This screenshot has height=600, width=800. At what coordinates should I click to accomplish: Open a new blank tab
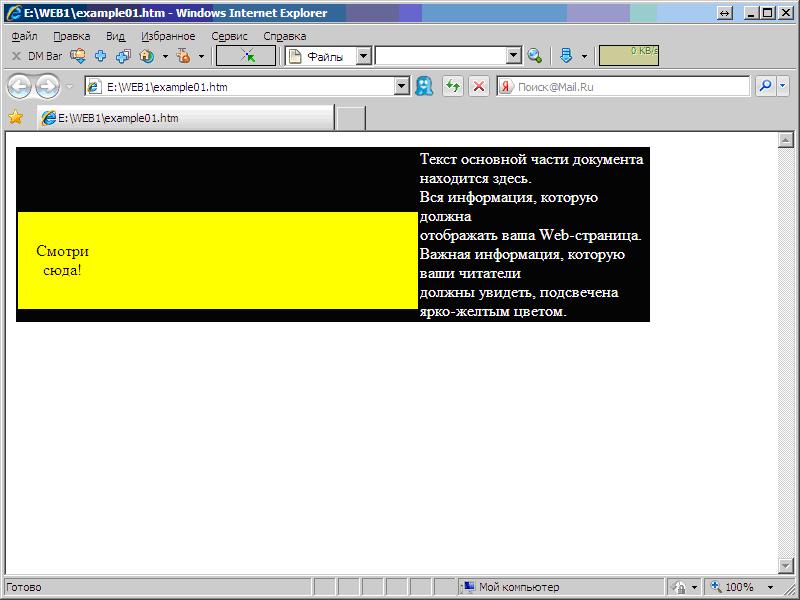[351, 118]
